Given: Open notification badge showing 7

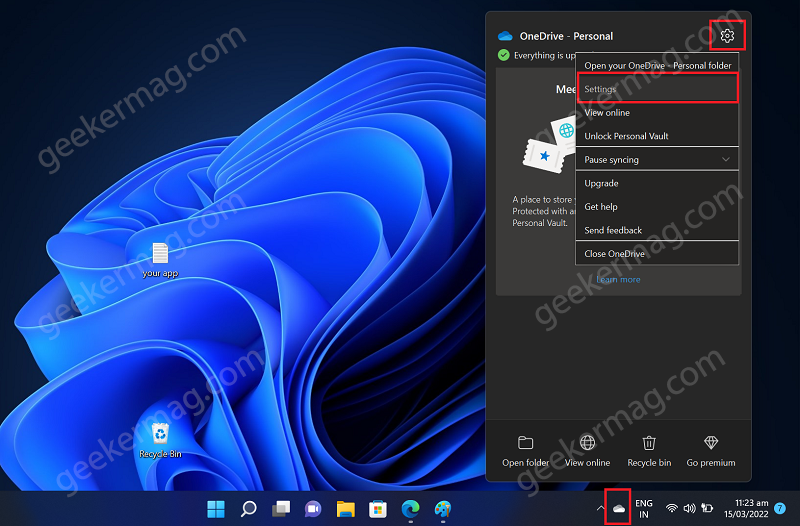Looking at the screenshot, I should (780, 508).
